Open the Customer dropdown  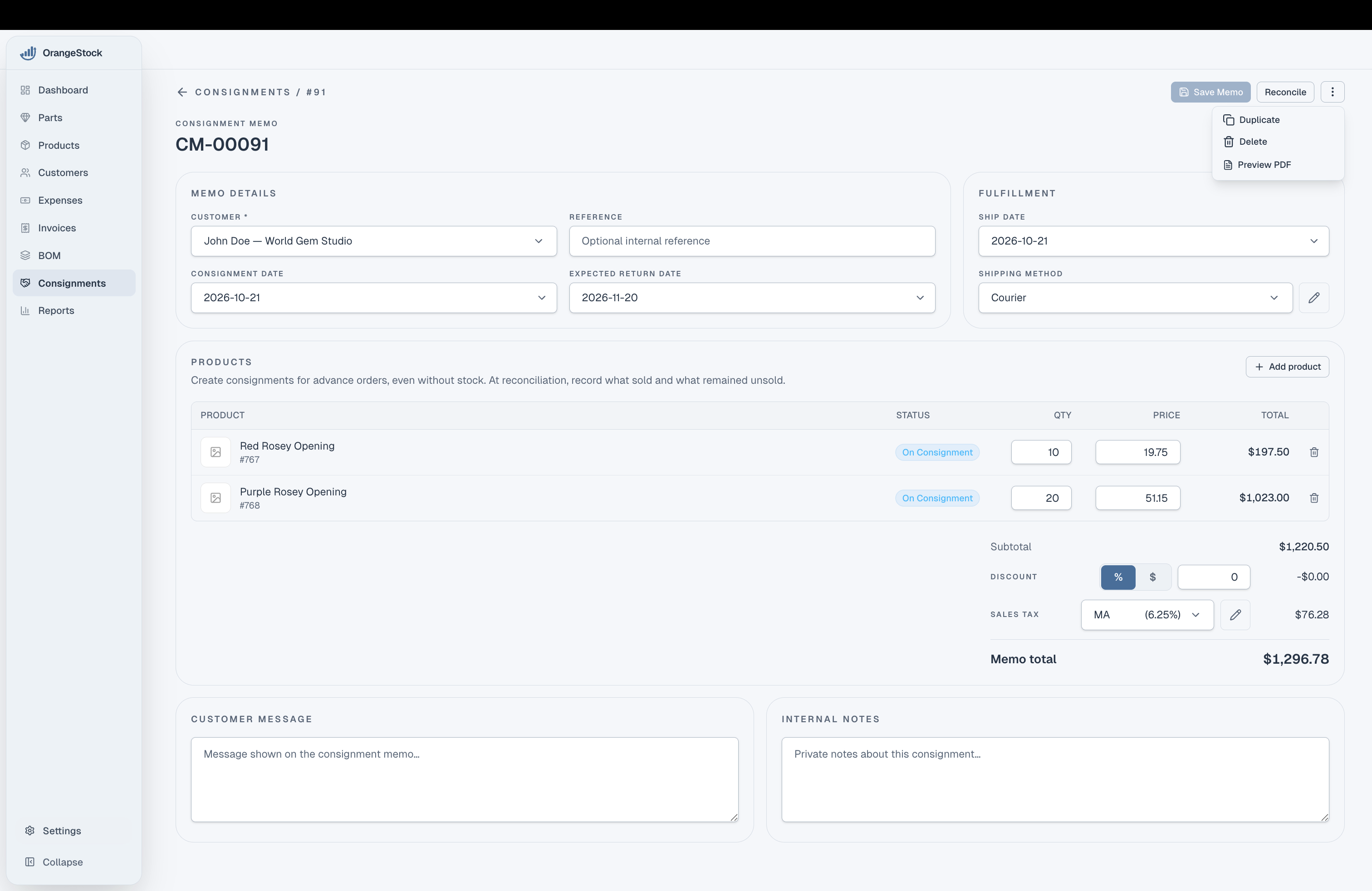click(373, 241)
